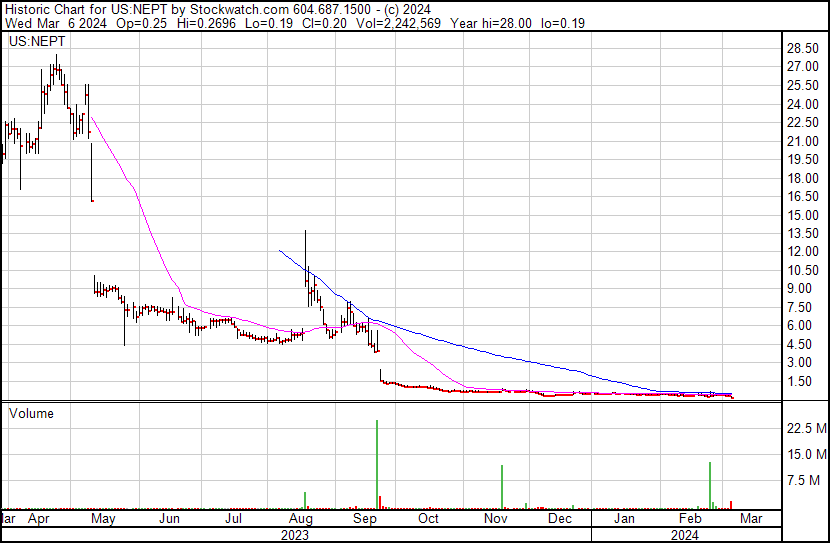Select the 19.50 price axis label

pyautogui.click(x=803, y=159)
